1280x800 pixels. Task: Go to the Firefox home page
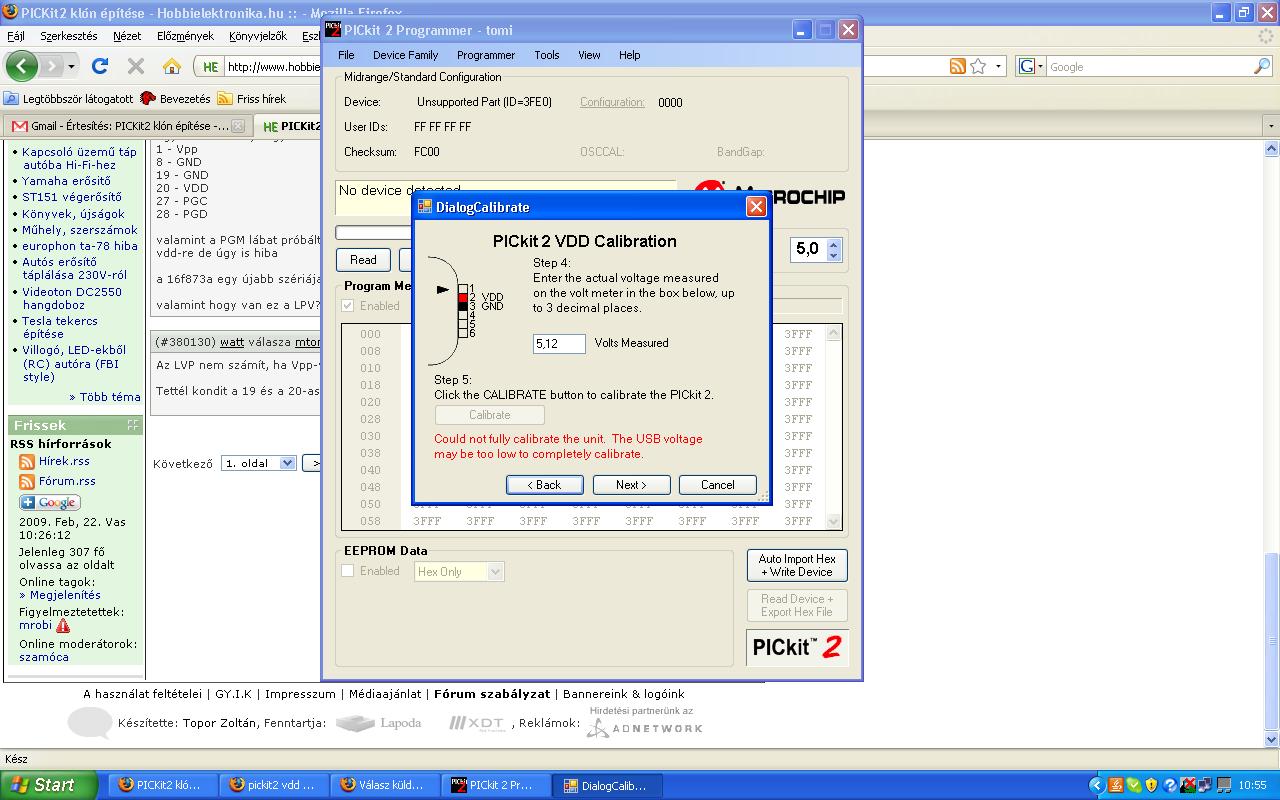172,67
